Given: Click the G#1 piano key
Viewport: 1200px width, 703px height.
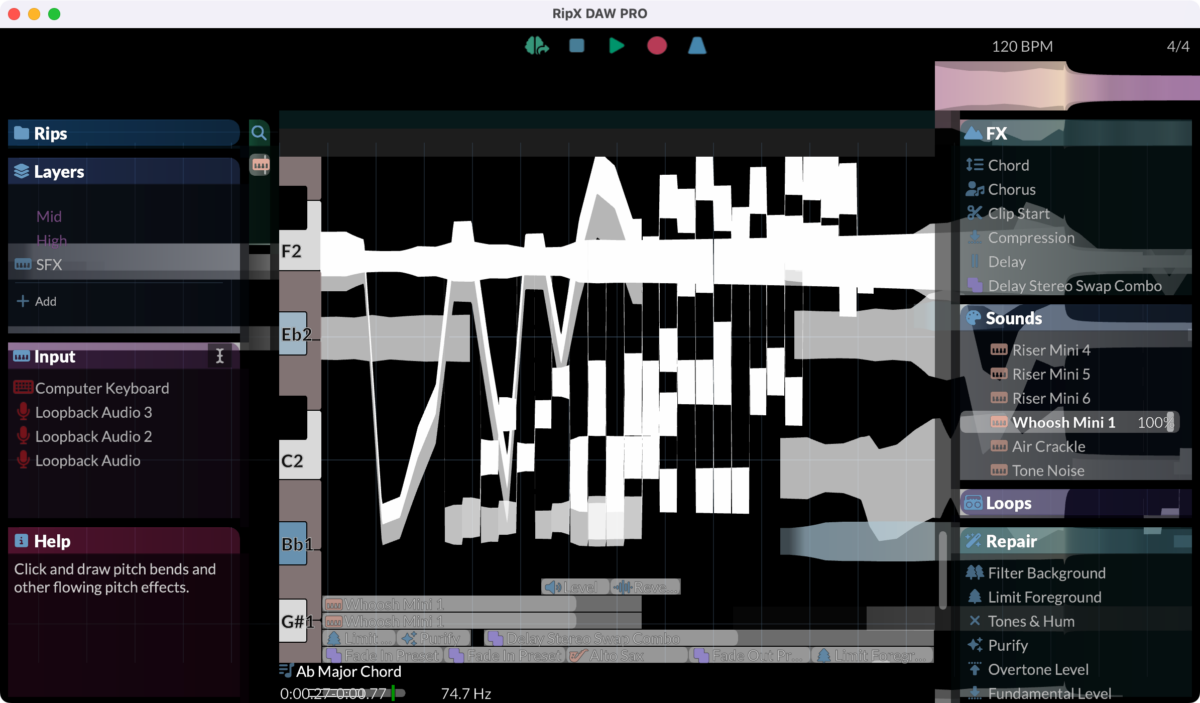Looking at the screenshot, I should tap(293, 621).
